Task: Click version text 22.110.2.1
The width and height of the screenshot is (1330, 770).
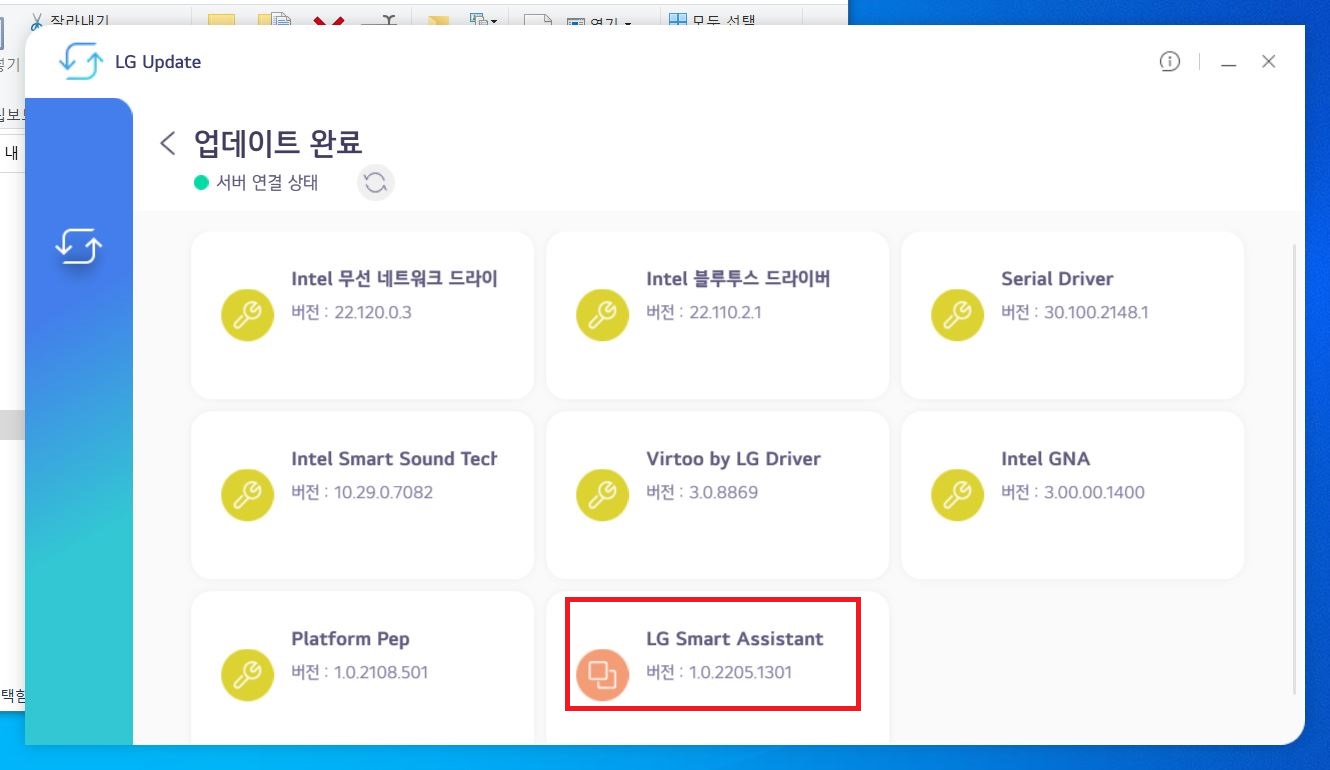Action: coord(725,312)
